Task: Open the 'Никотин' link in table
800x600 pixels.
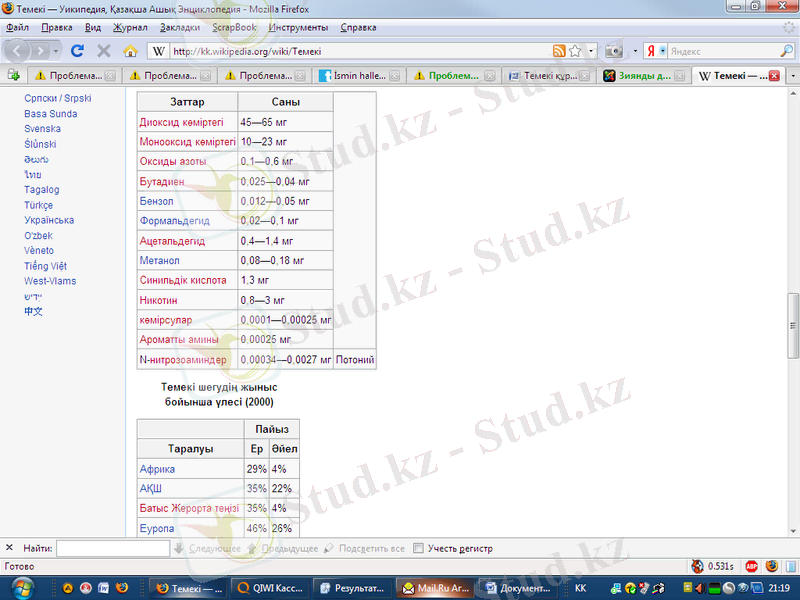Action: [158, 299]
